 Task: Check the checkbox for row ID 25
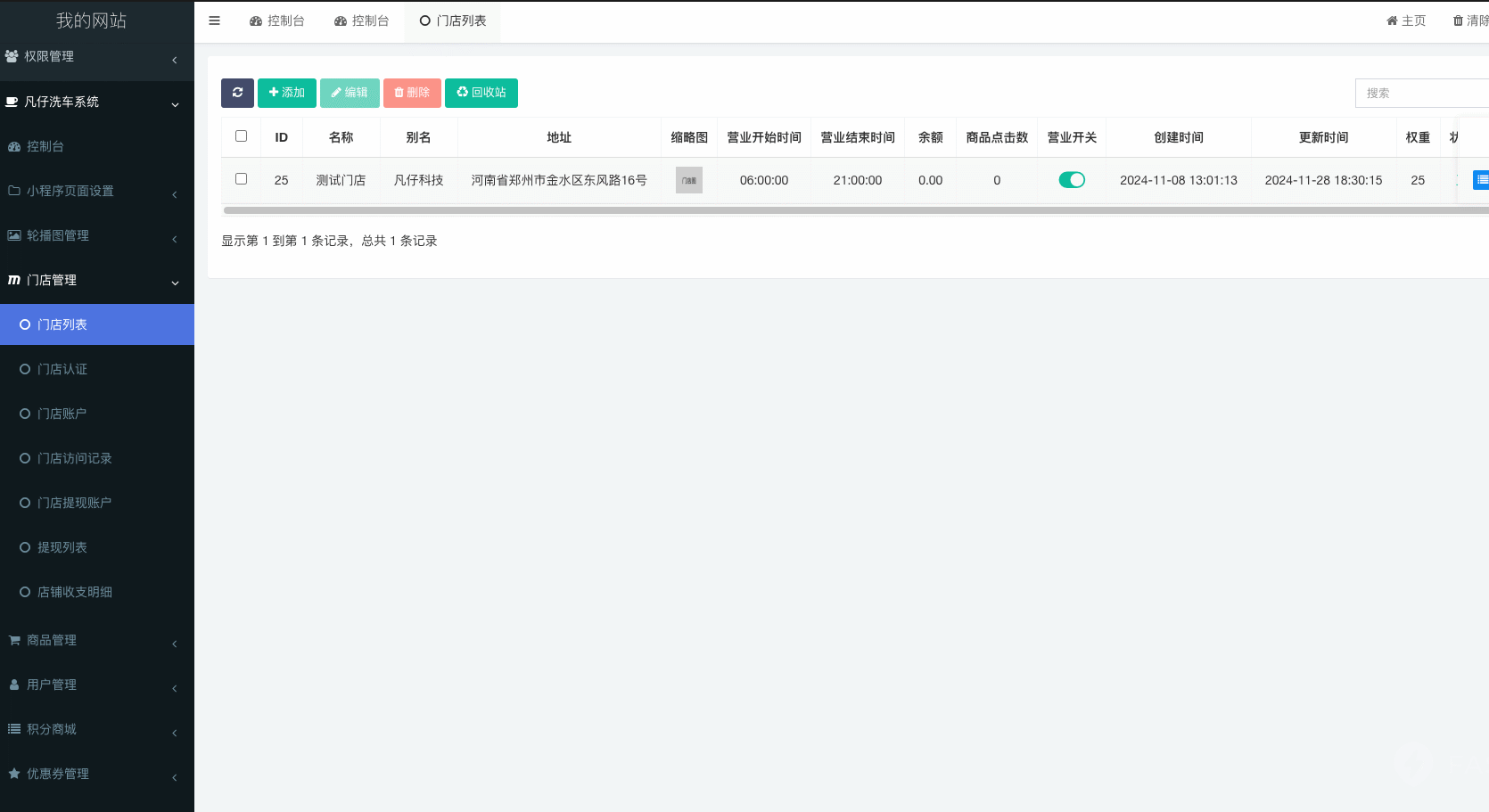(x=241, y=179)
